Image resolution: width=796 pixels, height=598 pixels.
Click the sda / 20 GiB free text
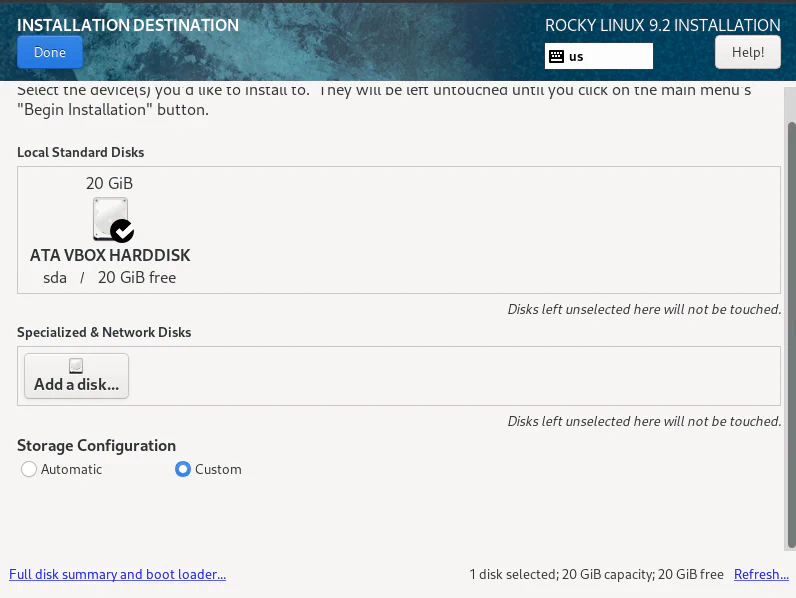pos(110,278)
